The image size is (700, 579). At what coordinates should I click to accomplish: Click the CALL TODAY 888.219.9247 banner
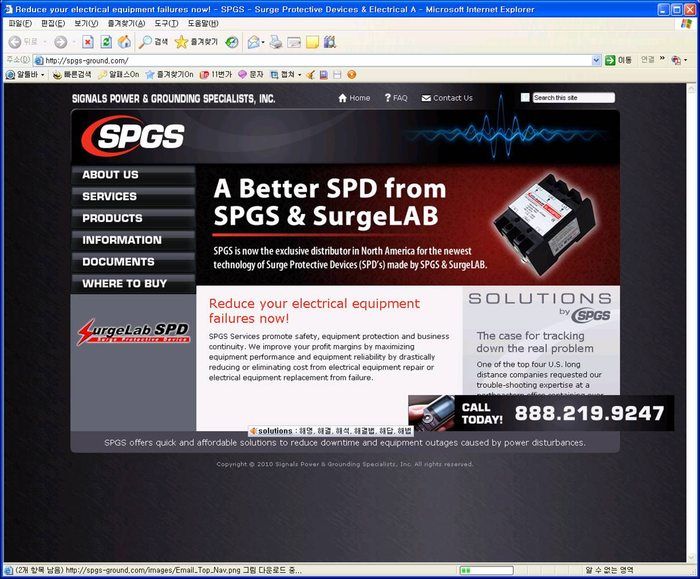pos(541,413)
